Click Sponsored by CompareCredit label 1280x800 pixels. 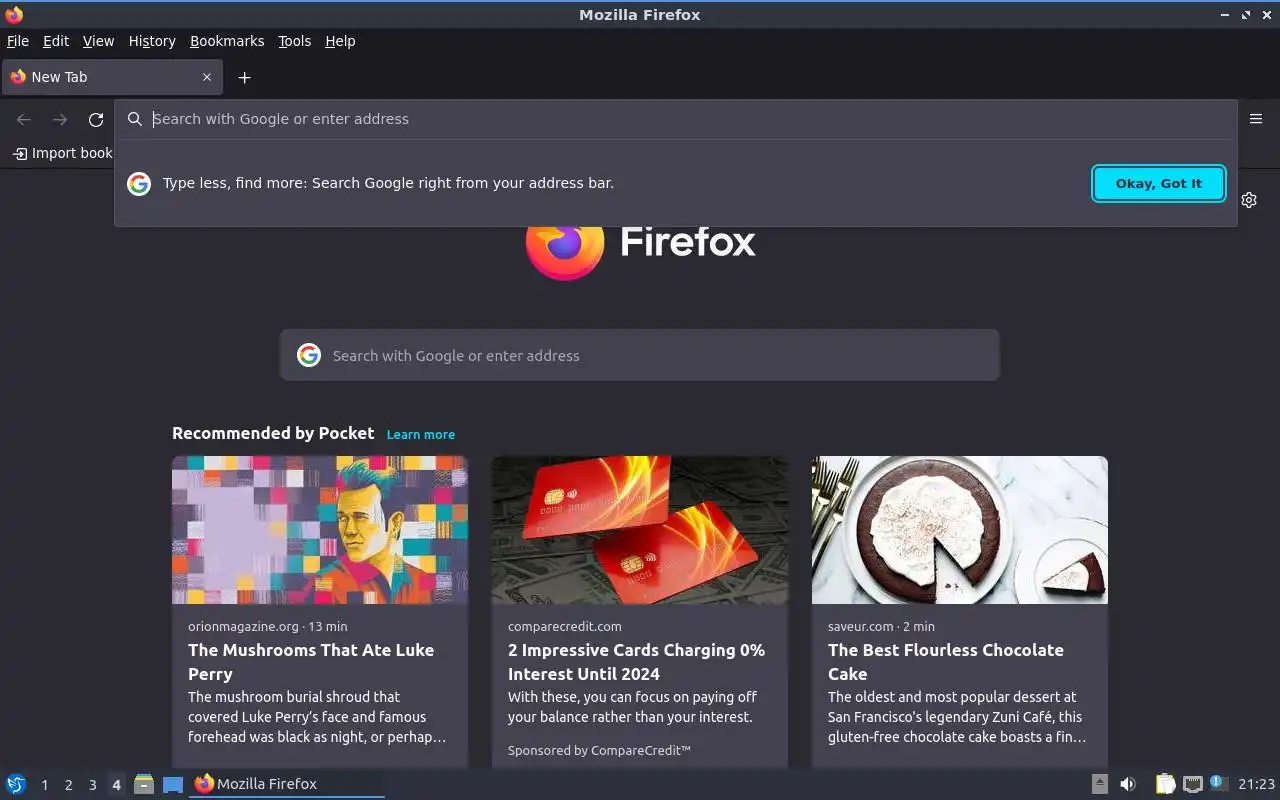click(599, 750)
